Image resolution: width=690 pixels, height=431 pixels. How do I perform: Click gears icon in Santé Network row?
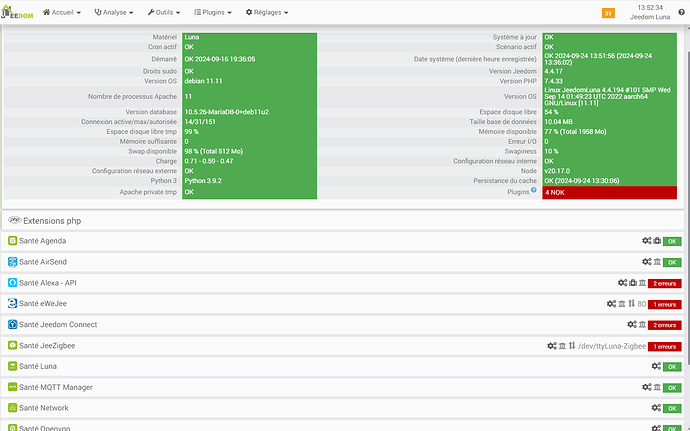click(656, 408)
